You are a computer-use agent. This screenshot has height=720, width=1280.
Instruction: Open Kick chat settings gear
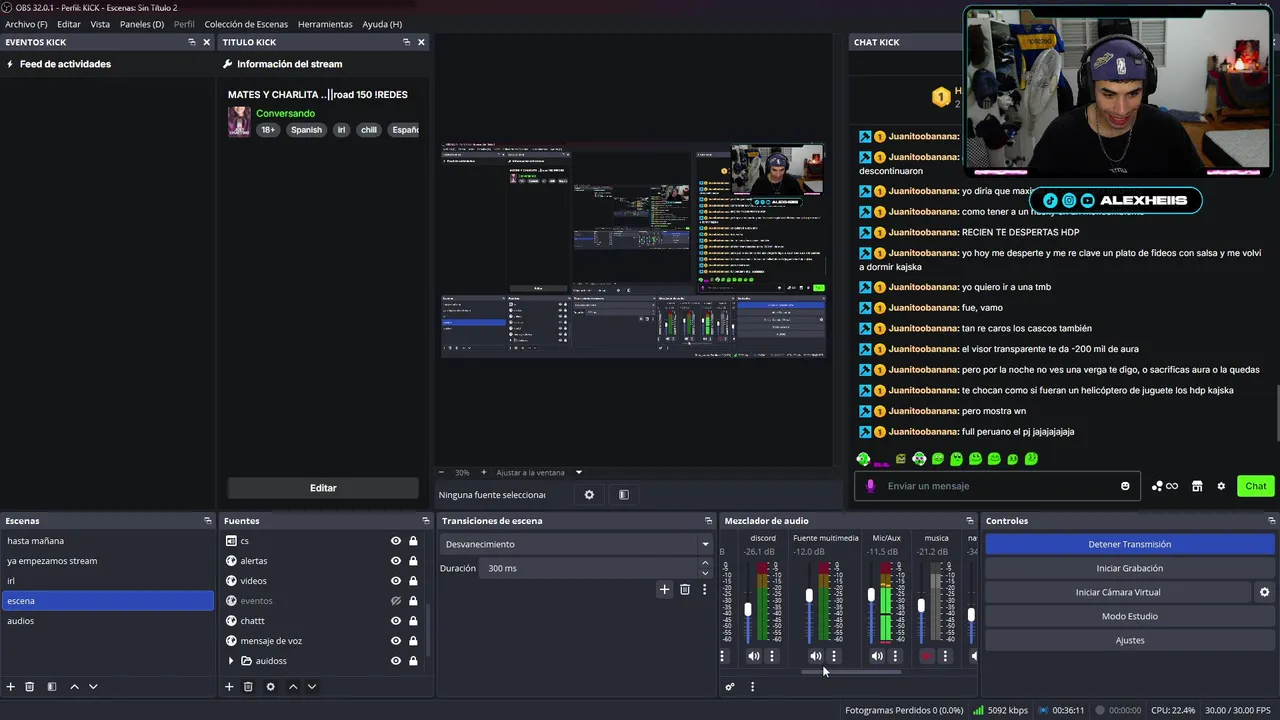[1221, 486]
